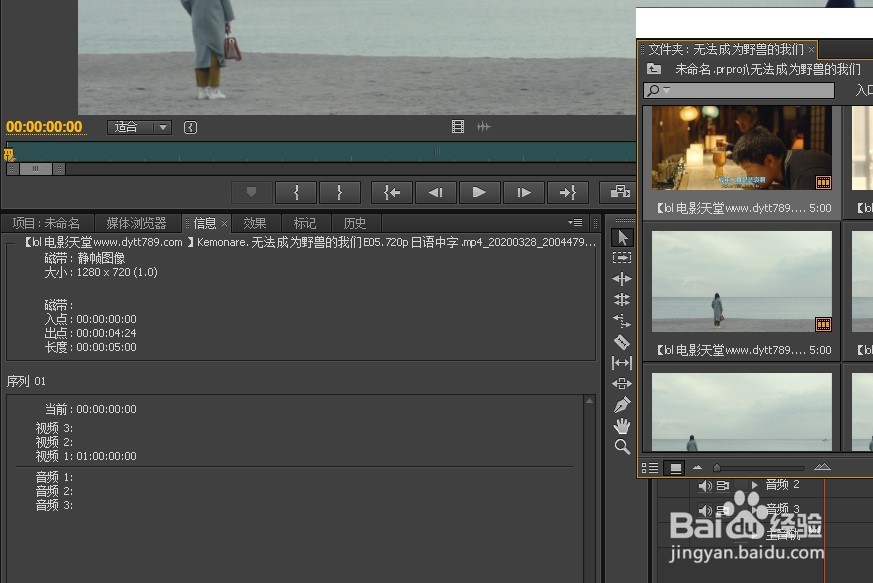Click the 出点: 00:00:04:24 text

click(x=90, y=333)
